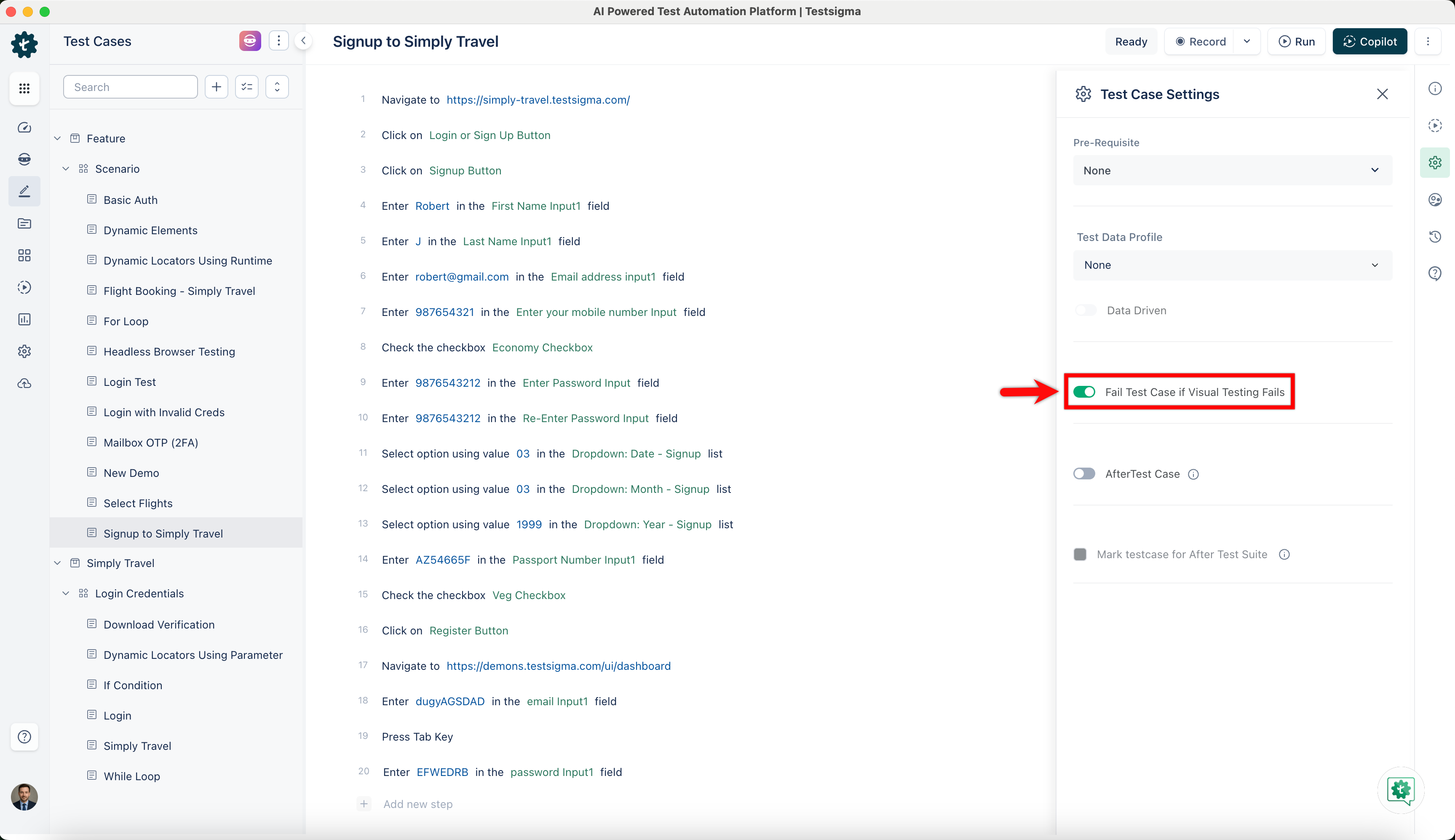Open the runs play-circle icon in sidebar
The height and width of the screenshot is (840, 1455).
tap(24, 287)
